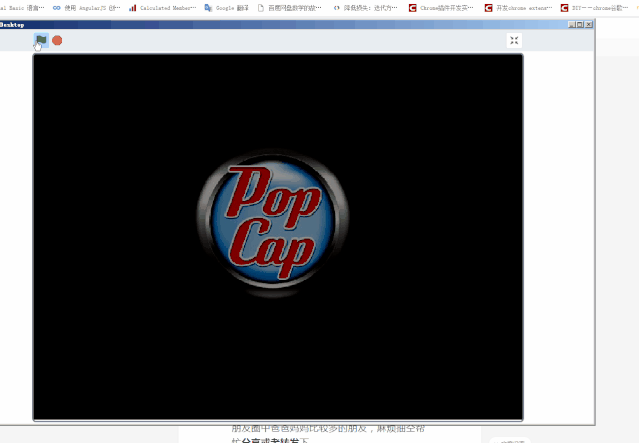This screenshot has width=639, height=443.
Task: Click the green flag start button
Action: point(41,40)
